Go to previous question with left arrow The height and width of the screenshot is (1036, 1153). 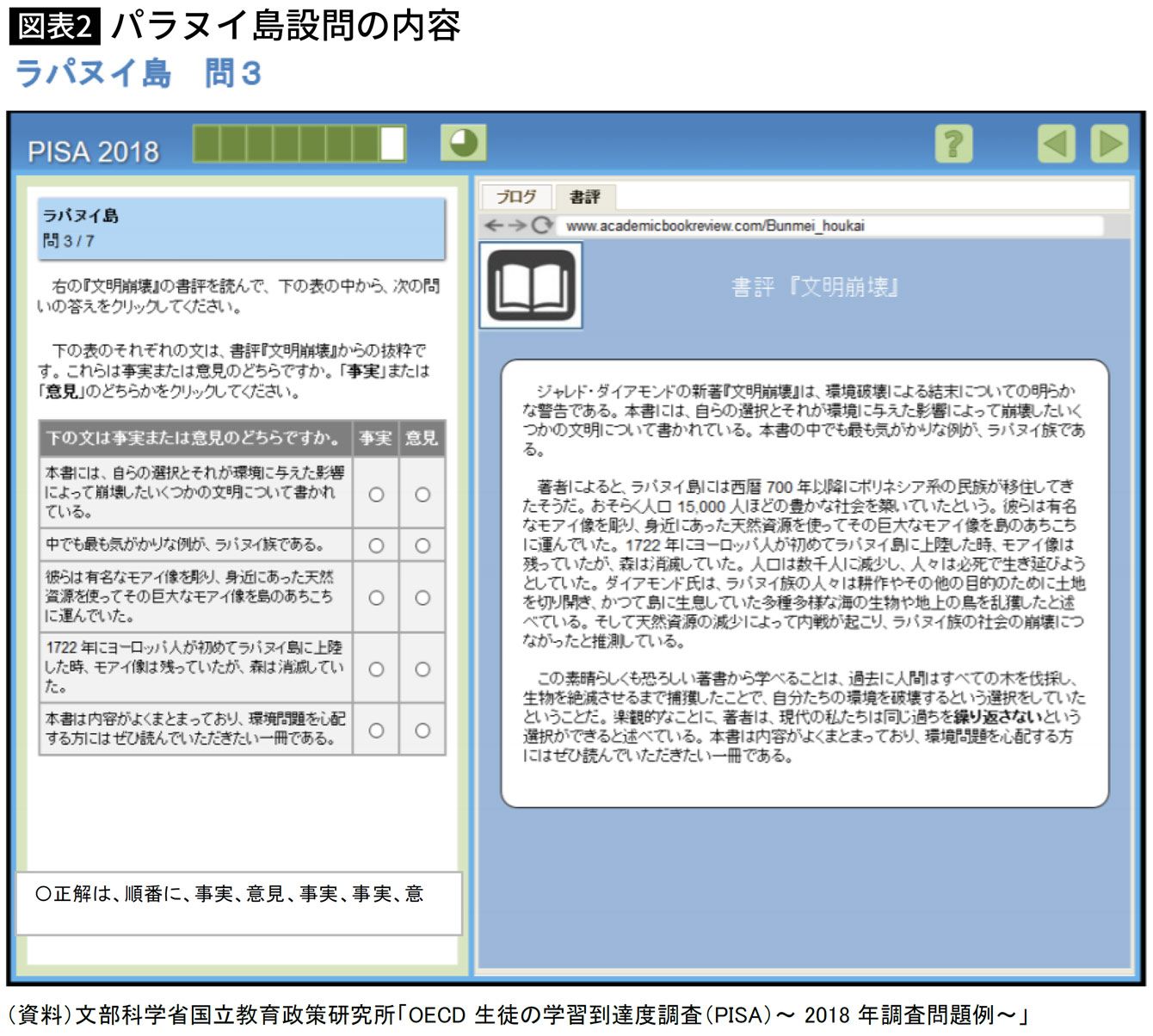click(x=1056, y=144)
